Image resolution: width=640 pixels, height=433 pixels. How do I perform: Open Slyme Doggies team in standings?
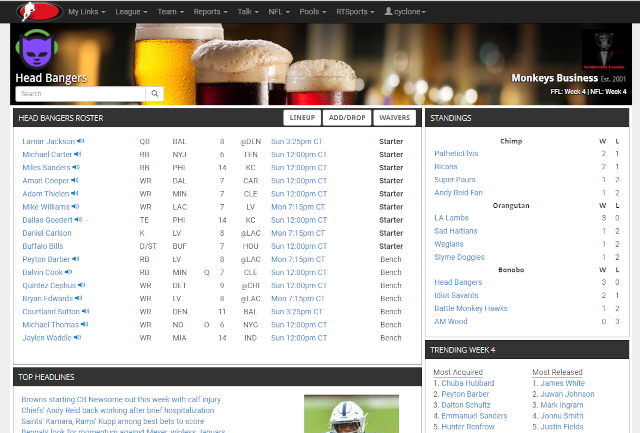[x=460, y=257]
